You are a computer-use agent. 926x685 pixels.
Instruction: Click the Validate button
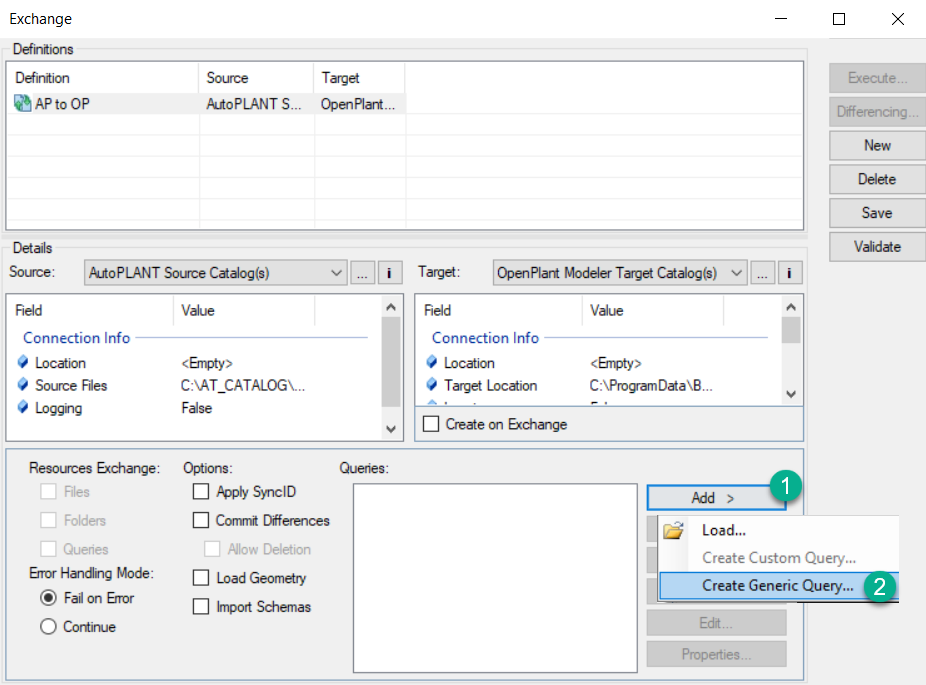point(877,246)
